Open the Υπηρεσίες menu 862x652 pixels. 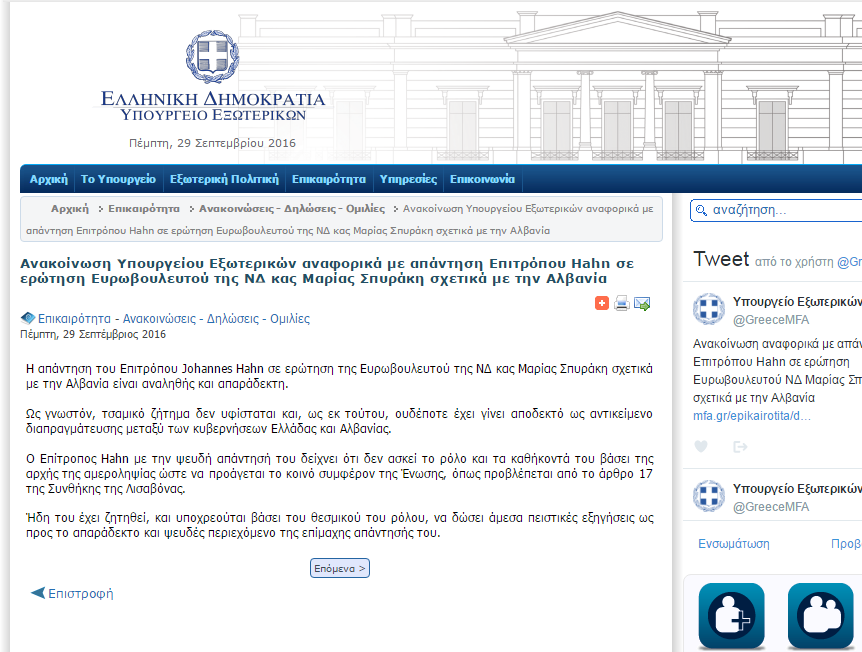(x=408, y=180)
